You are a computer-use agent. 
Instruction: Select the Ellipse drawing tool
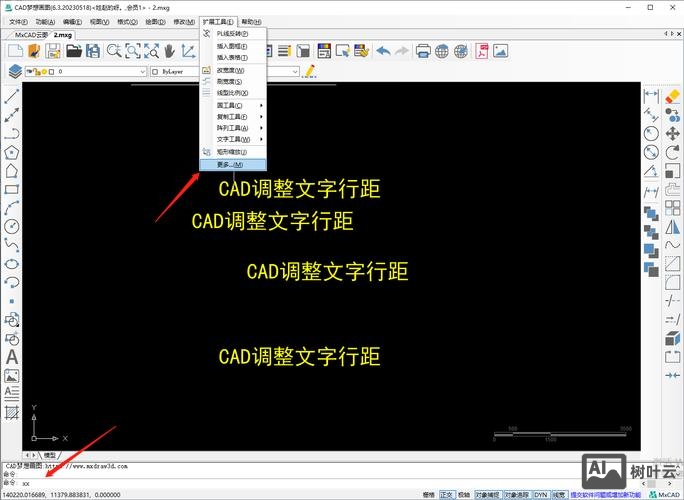point(11,264)
